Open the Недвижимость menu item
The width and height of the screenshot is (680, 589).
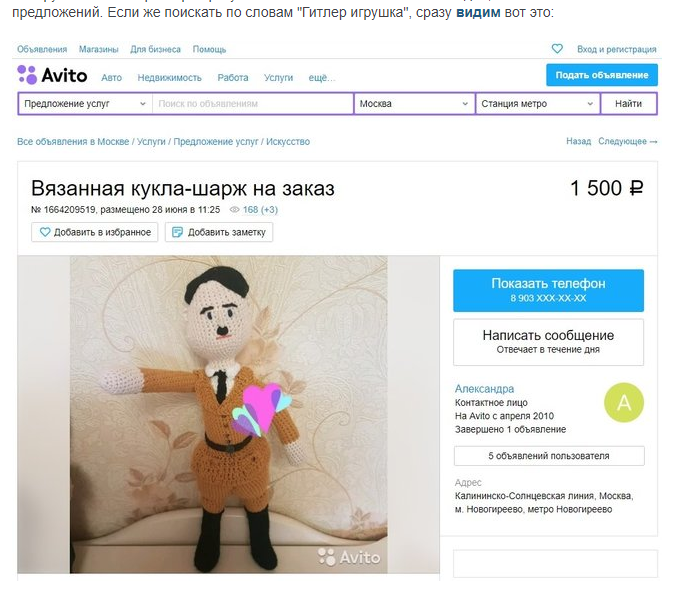click(170, 78)
